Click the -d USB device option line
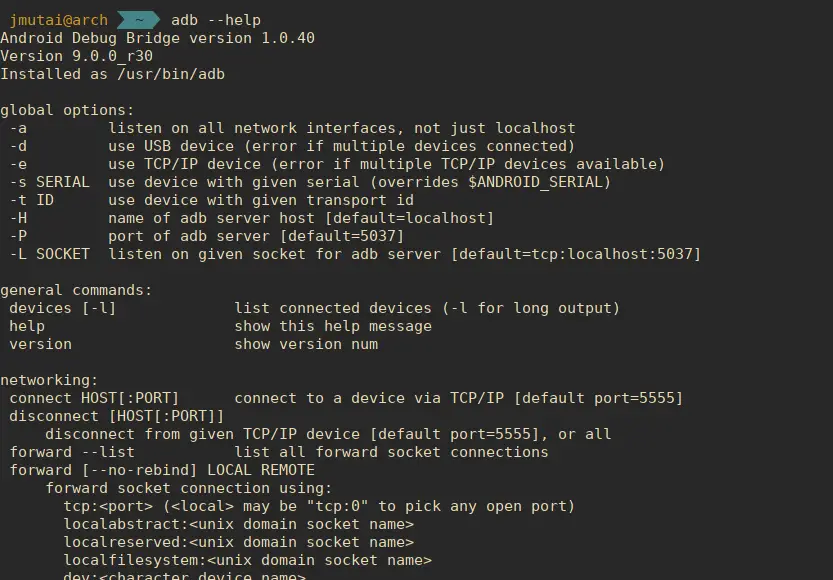The image size is (833, 580). coord(292,147)
